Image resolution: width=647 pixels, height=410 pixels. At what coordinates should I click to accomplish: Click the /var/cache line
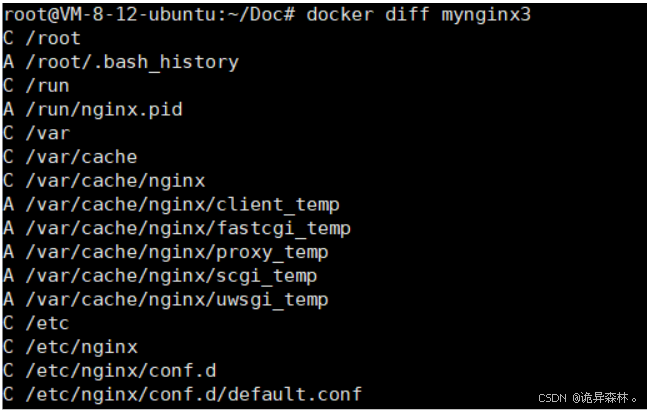pyautogui.click(x=70, y=157)
